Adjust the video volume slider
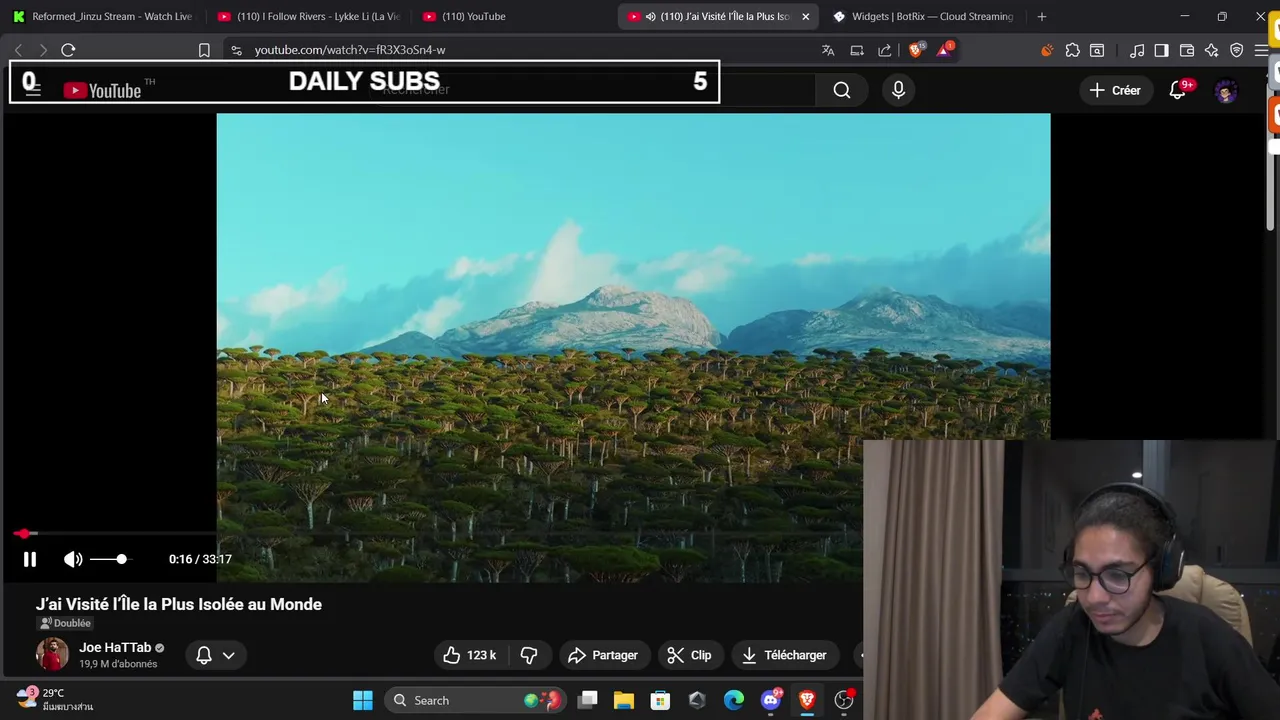The image size is (1280, 720). [109, 560]
